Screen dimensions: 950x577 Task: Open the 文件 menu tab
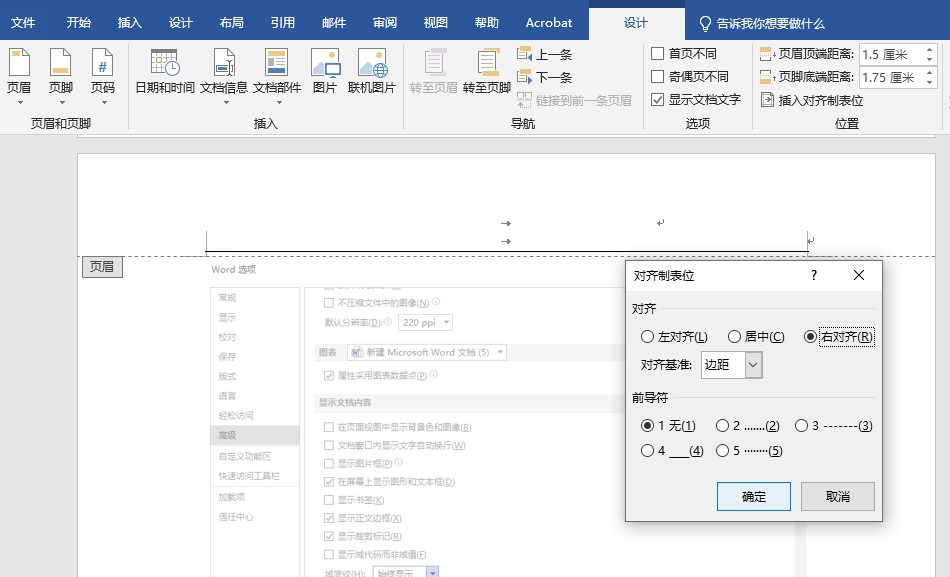coord(23,22)
